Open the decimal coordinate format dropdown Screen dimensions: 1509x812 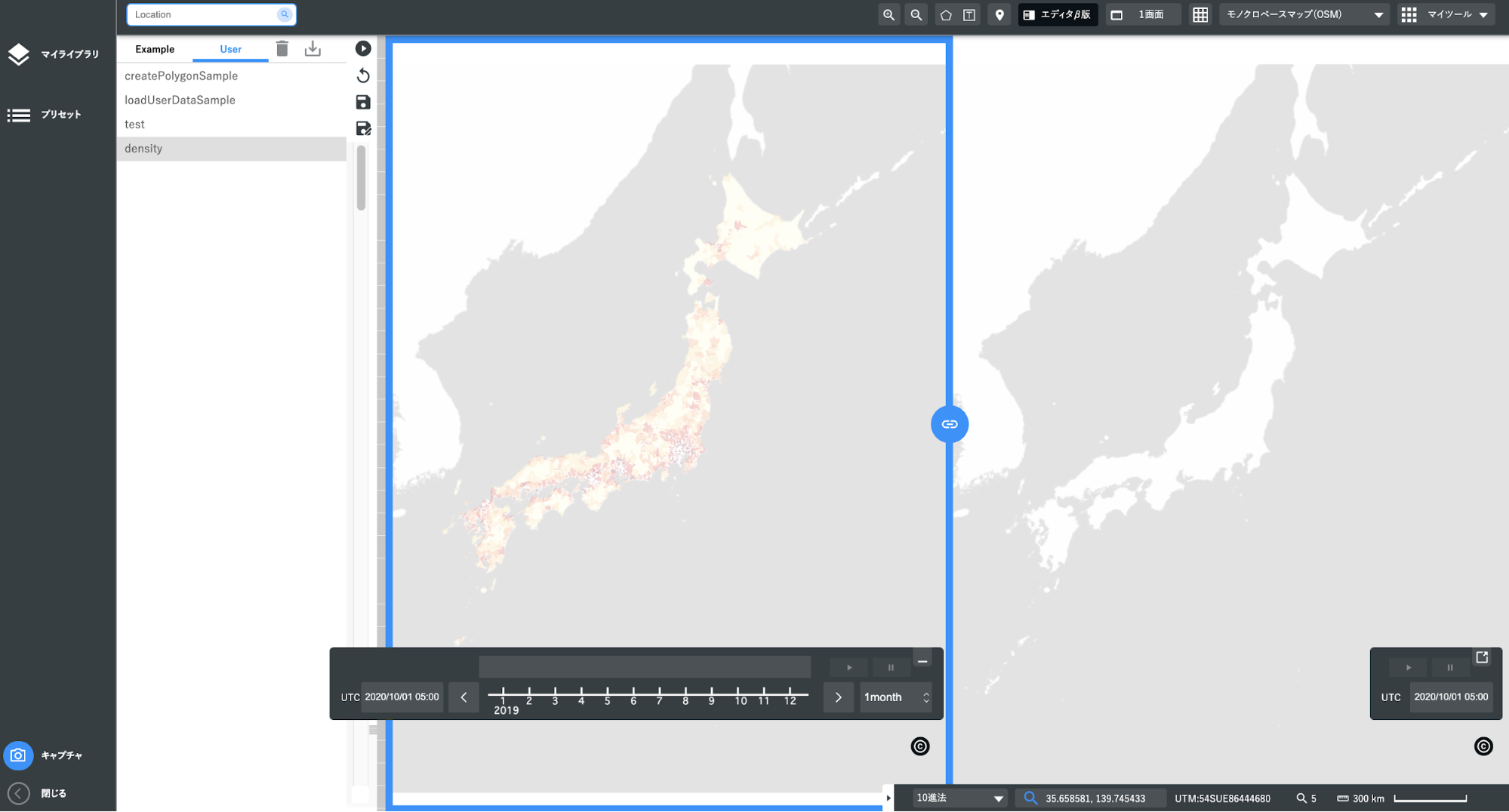coord(959,798)
